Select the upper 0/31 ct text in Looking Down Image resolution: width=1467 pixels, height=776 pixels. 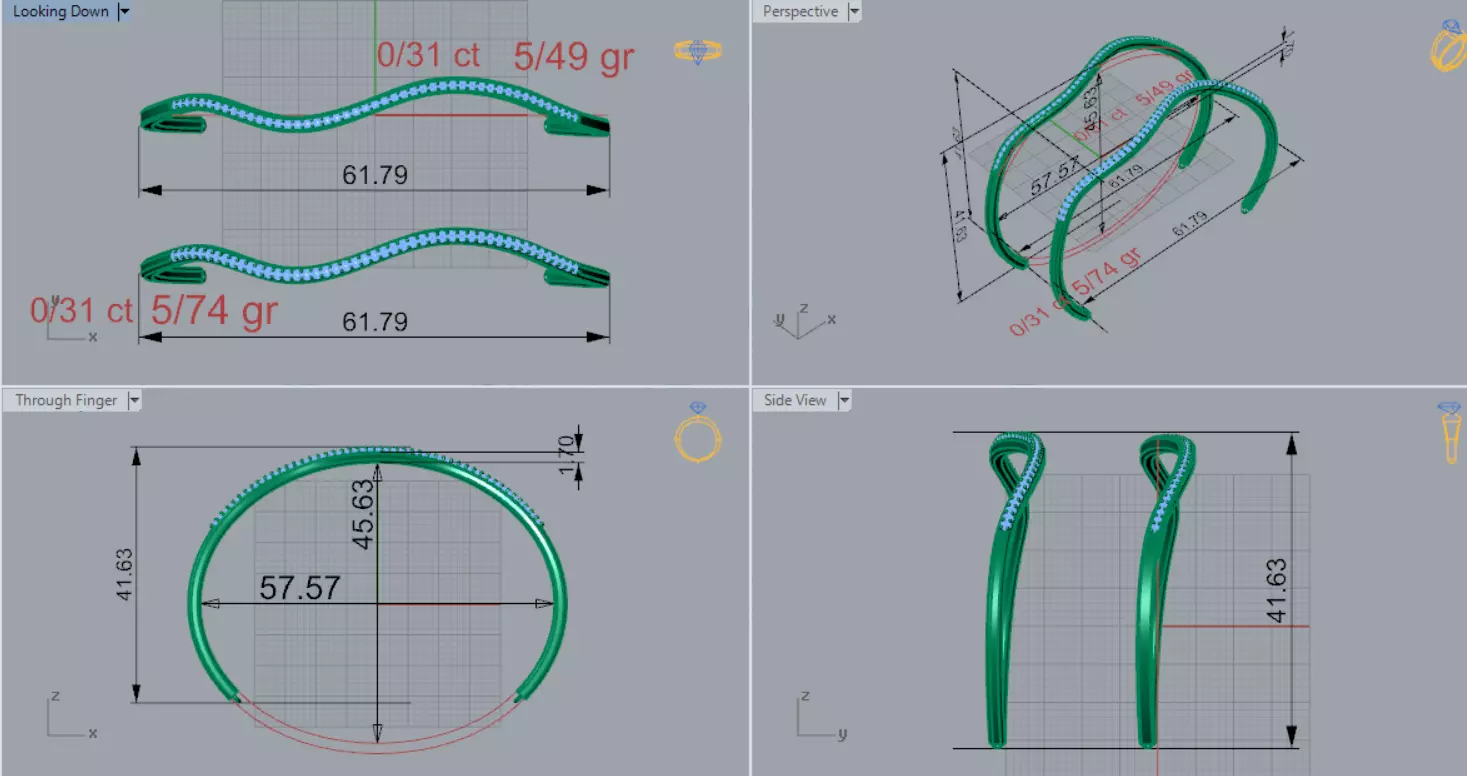428,54
